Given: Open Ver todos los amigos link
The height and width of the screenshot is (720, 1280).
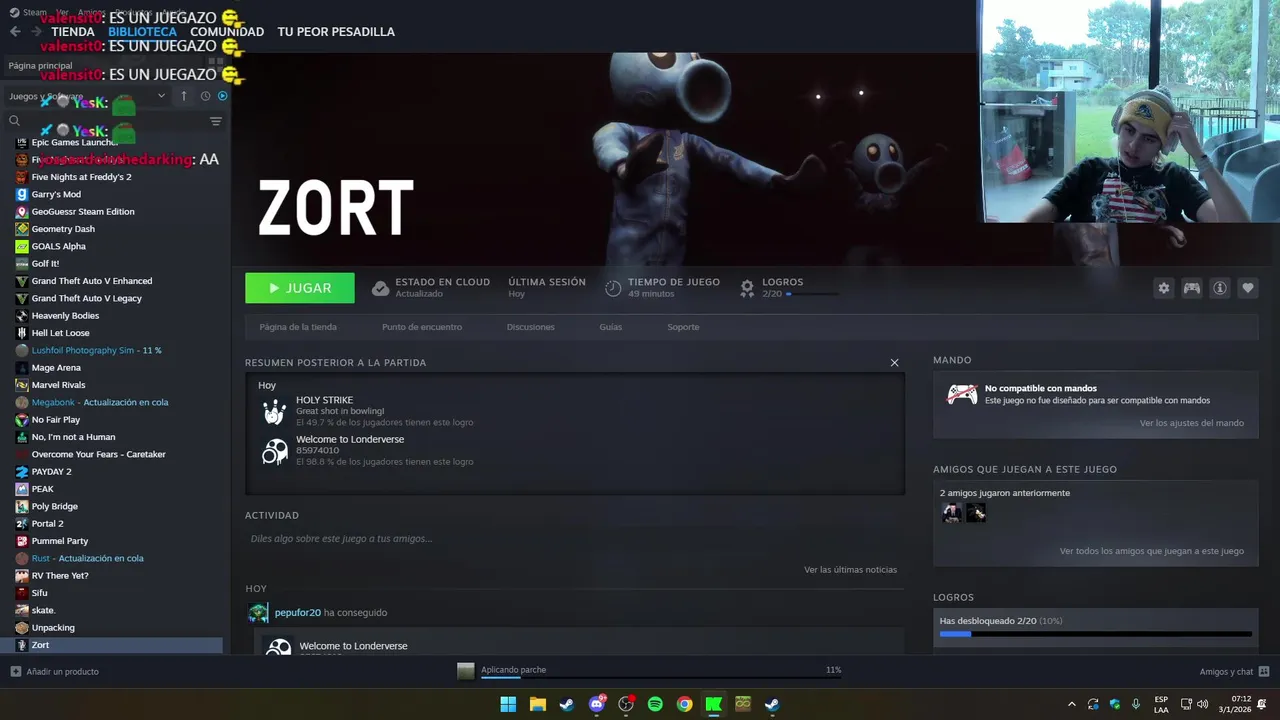Looking at the screenshot, I should tap(1152, 551).
